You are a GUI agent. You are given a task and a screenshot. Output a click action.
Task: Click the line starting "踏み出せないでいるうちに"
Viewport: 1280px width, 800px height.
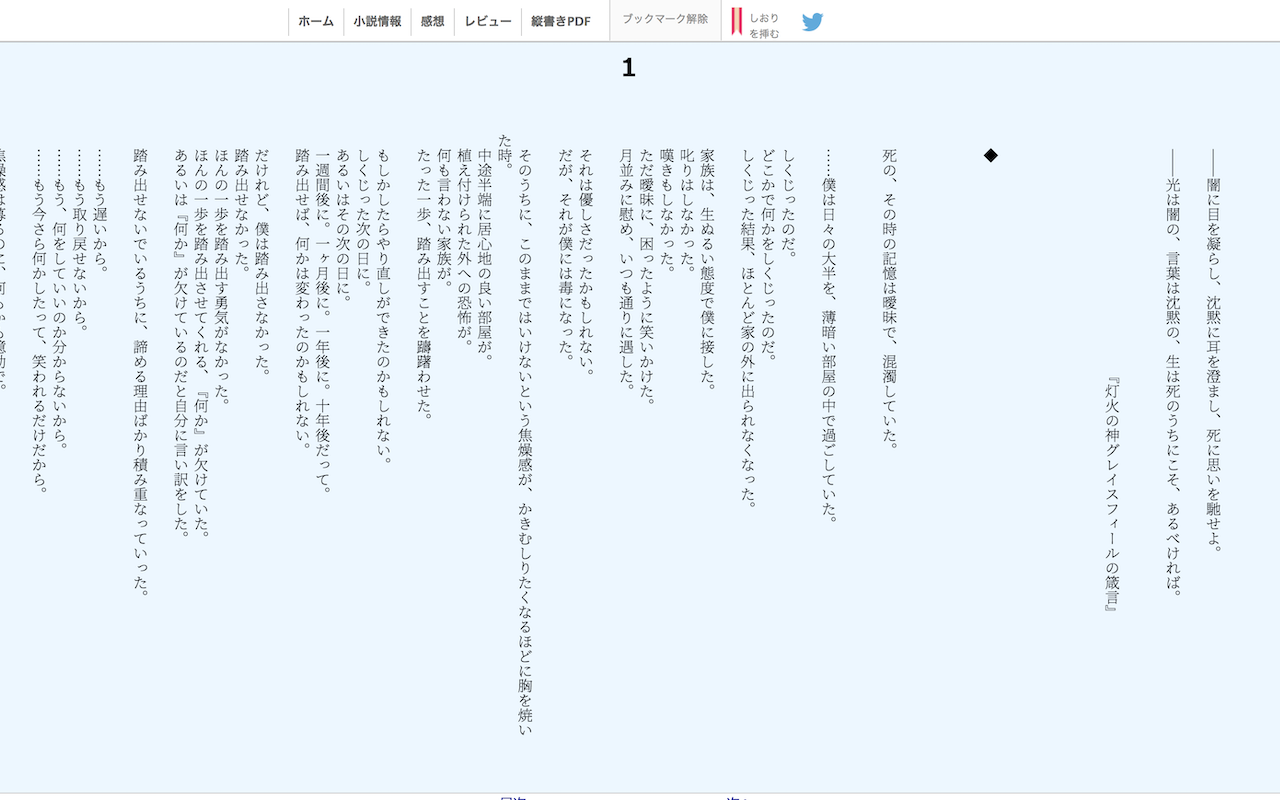click(x=140, y=373)
